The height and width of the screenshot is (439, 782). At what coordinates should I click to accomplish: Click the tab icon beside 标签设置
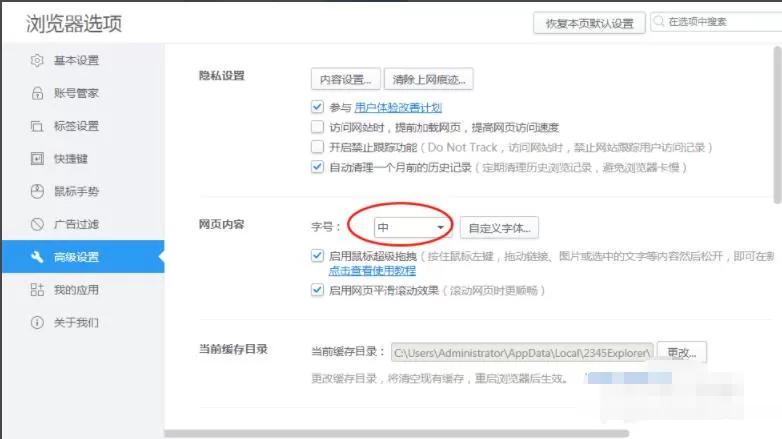pos(37,126)
